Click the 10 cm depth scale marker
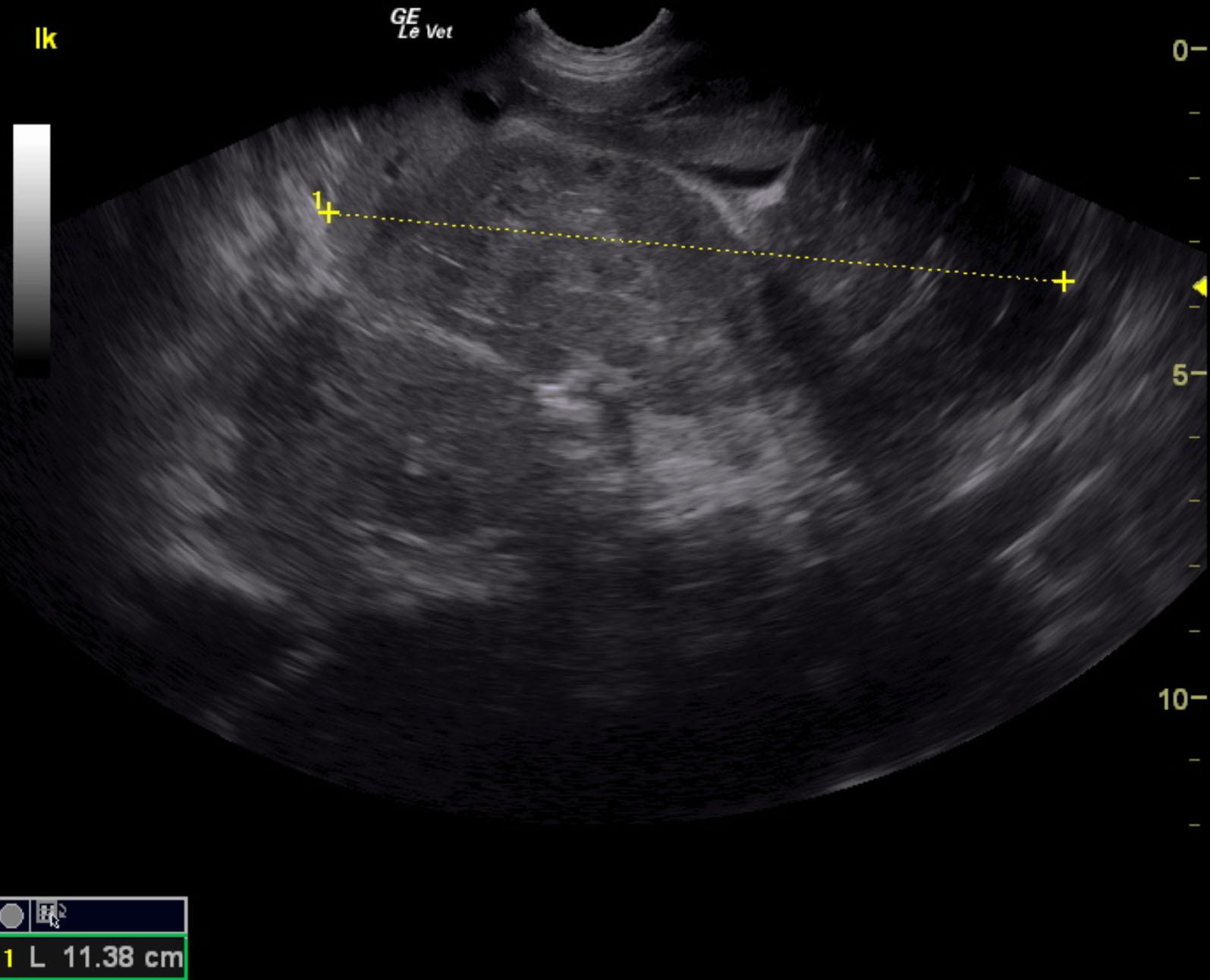The height and width of the screenshot is (980, 1210). (1176, 699)
